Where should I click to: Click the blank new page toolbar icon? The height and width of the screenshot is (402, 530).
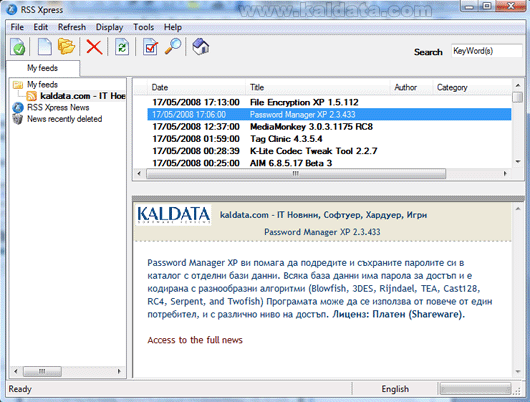point(44,47)
